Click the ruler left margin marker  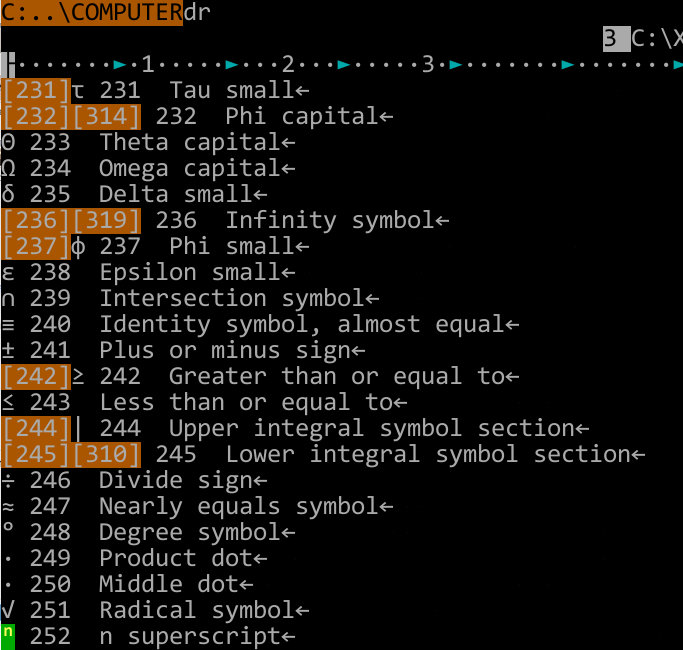click(x=8, y=65)
